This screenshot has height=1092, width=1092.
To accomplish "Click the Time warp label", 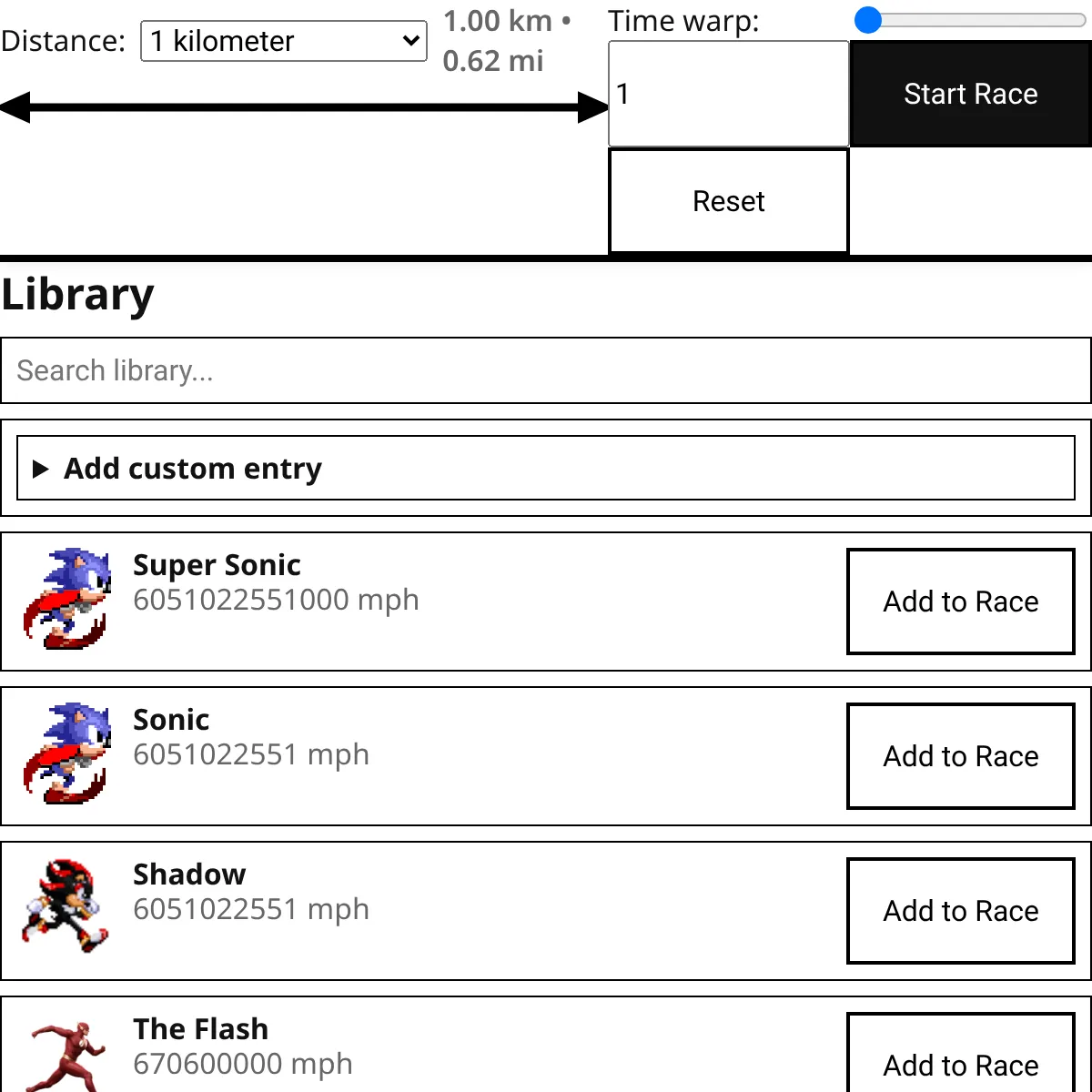I will point(683,21).
